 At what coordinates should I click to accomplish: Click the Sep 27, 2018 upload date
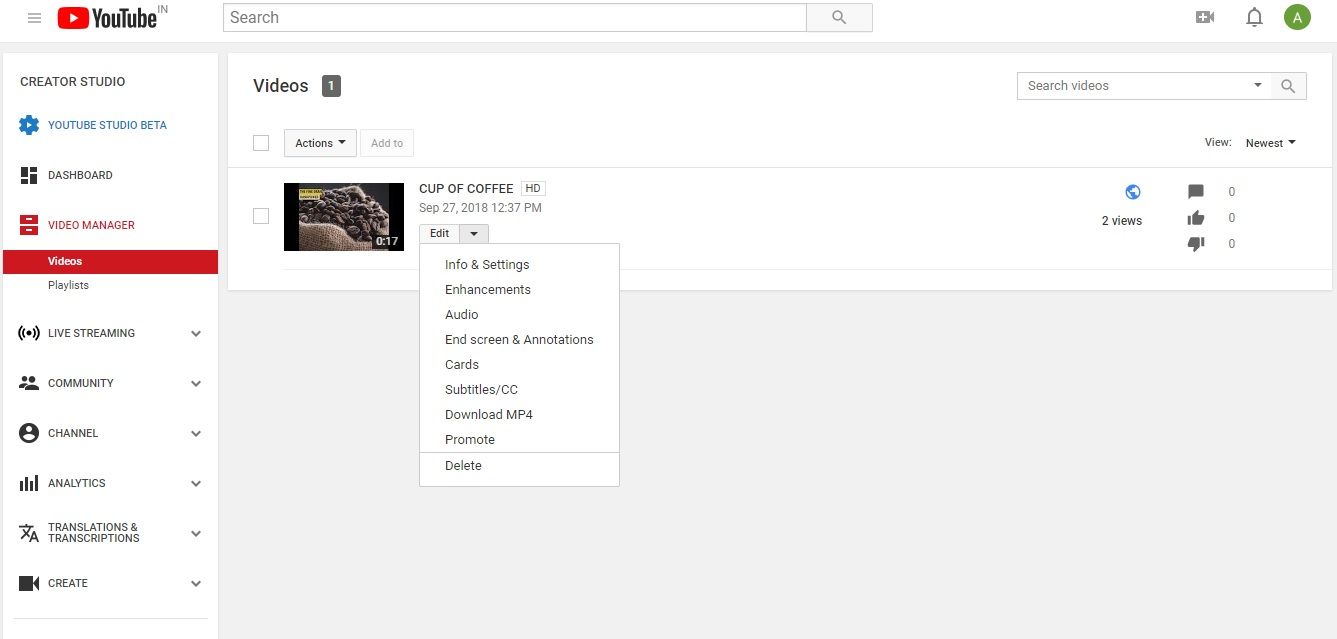pyautogui.click(x=480, y=208)
